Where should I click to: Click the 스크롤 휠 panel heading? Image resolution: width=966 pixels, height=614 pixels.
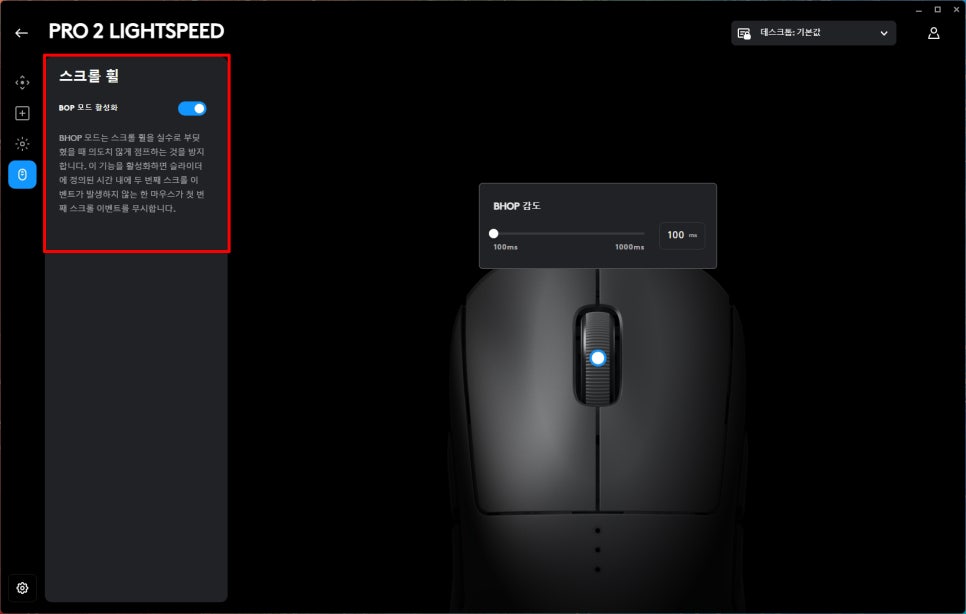point(89,76)
